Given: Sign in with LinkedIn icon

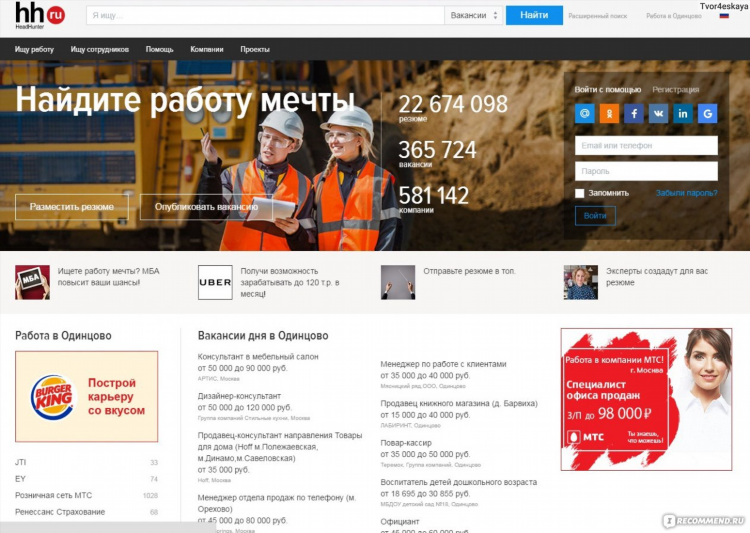Looking at the screenshot, I should click(683, 113).
